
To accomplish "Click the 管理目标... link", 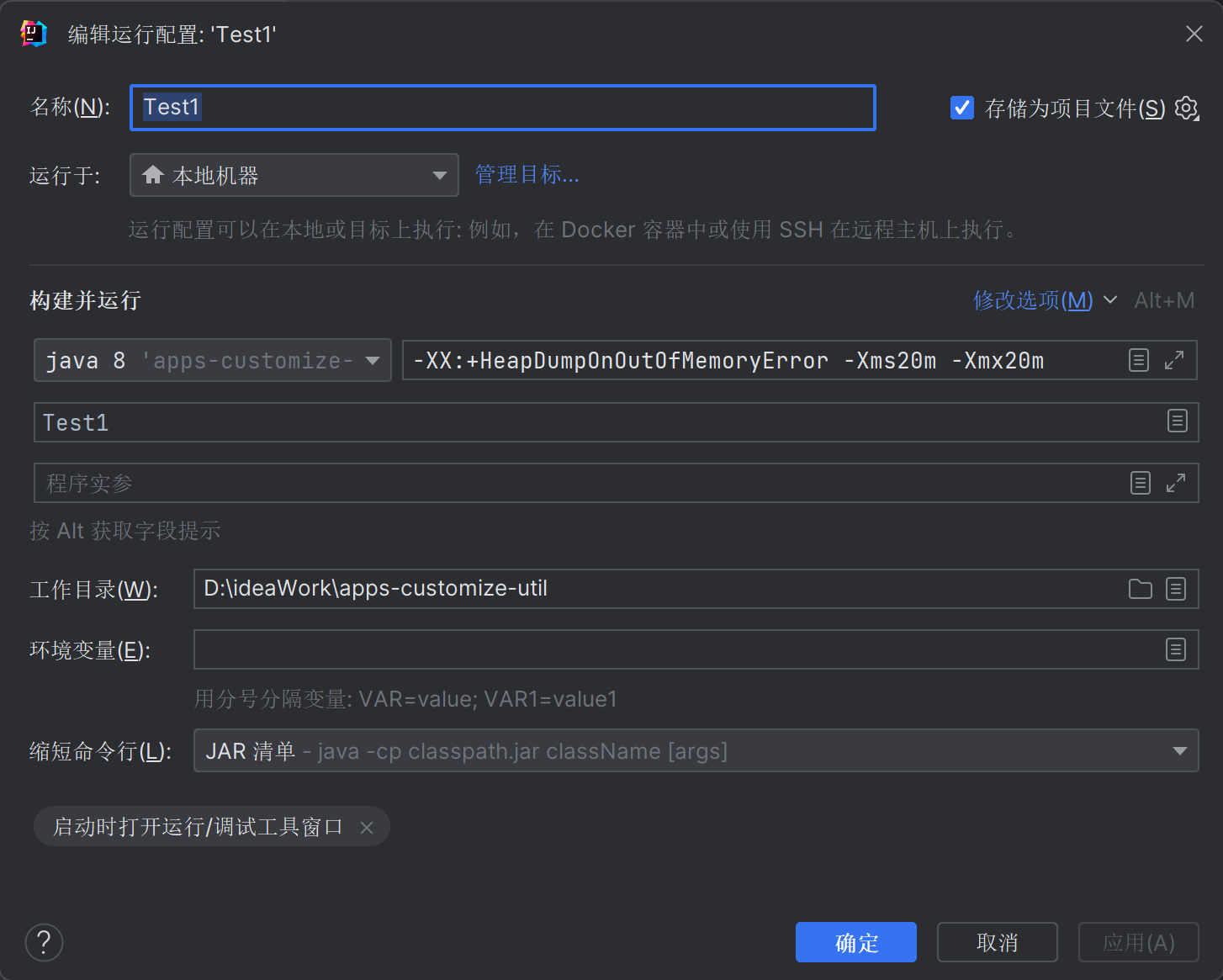I will point(527,175).
